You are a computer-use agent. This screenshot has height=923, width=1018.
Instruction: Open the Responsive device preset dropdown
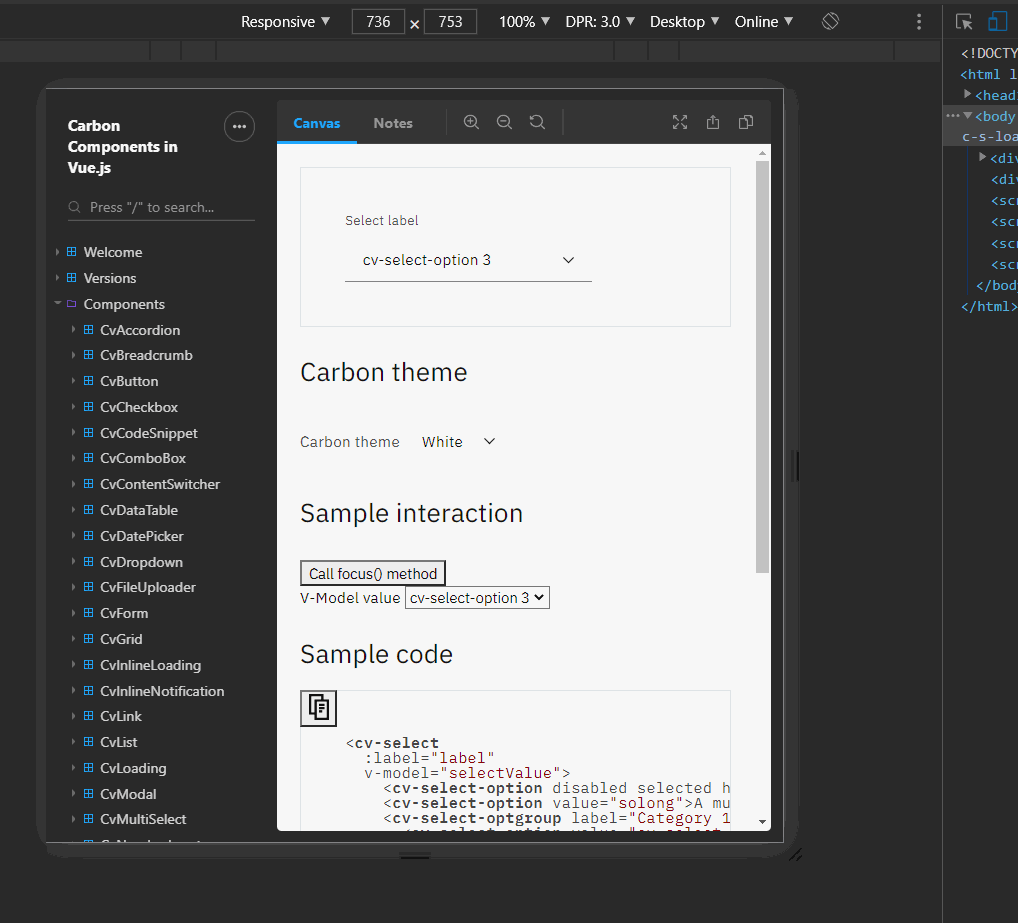pyautogui.click(x=286, y=21)
